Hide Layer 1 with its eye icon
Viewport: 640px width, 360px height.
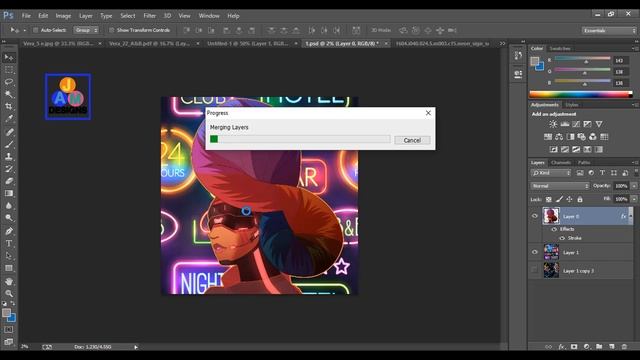pyautogui.click(x=535, y=252)
